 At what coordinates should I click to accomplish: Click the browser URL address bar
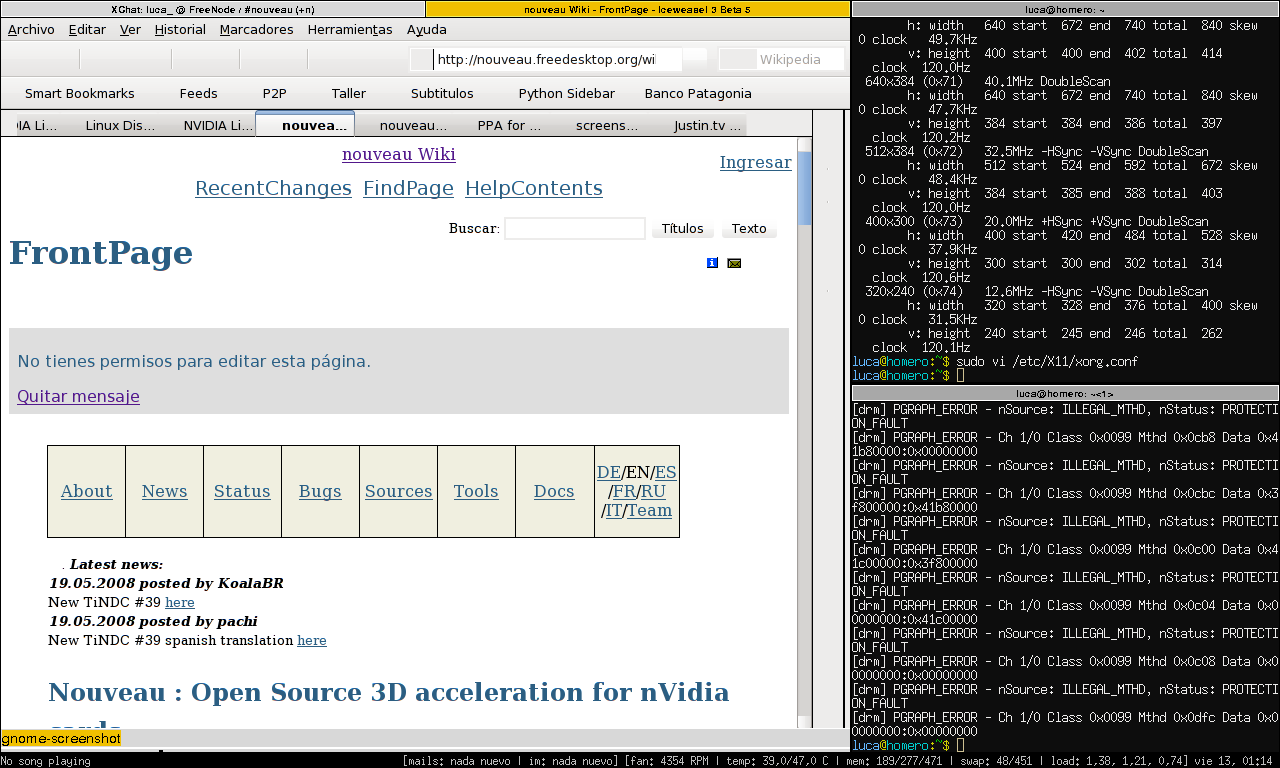click(556, 60)
